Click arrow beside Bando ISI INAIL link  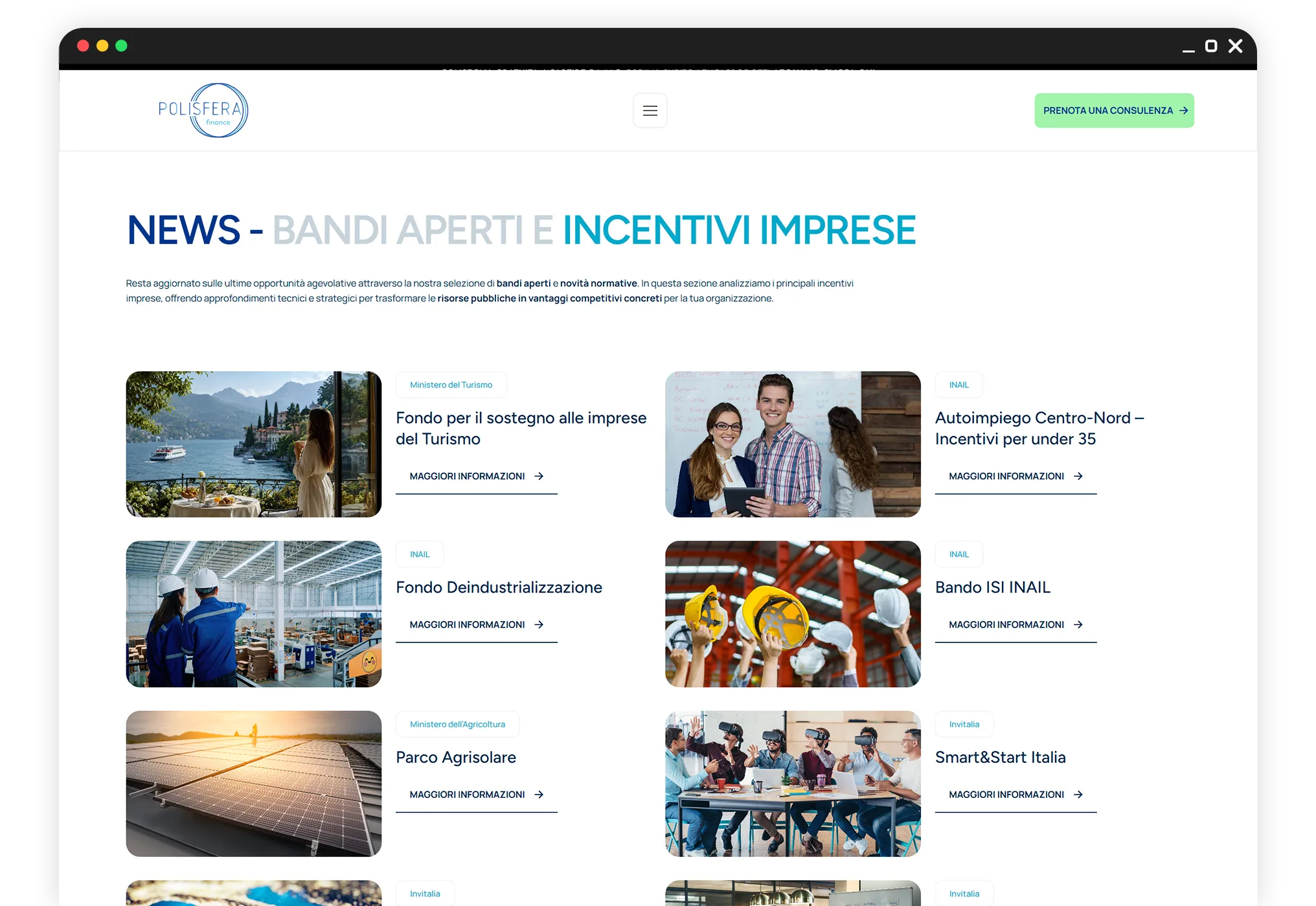(1078, 625)
